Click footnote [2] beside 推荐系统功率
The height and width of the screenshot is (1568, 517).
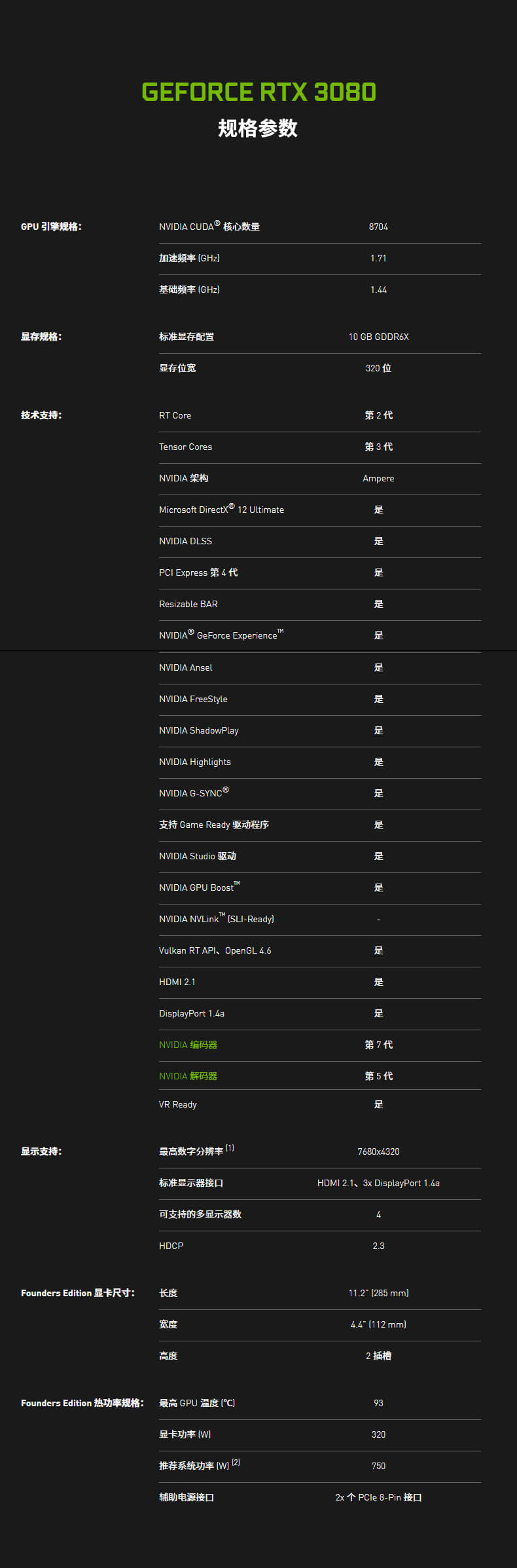[236, 1463]
